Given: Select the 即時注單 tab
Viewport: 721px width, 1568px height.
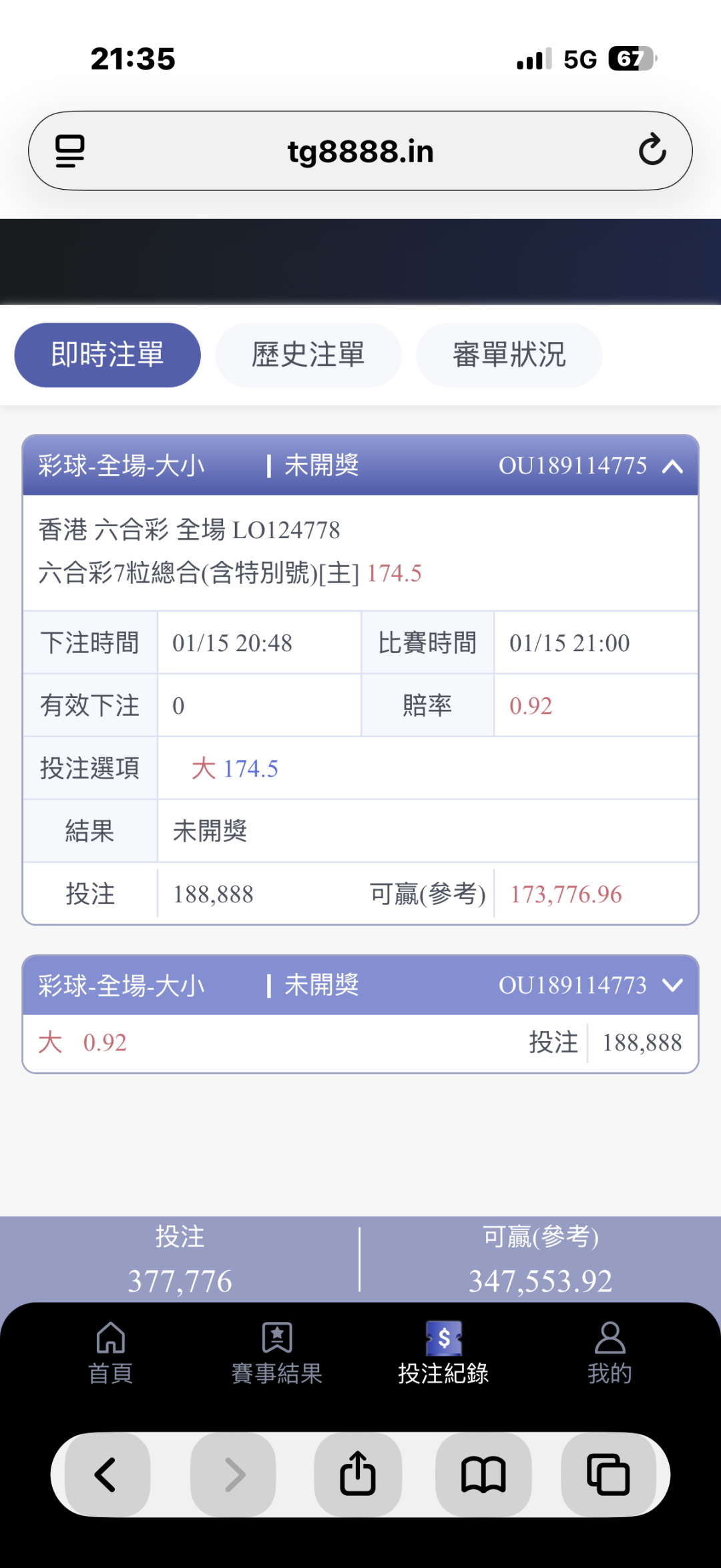Looking at the screenshot, I should (x=107, y=355).
